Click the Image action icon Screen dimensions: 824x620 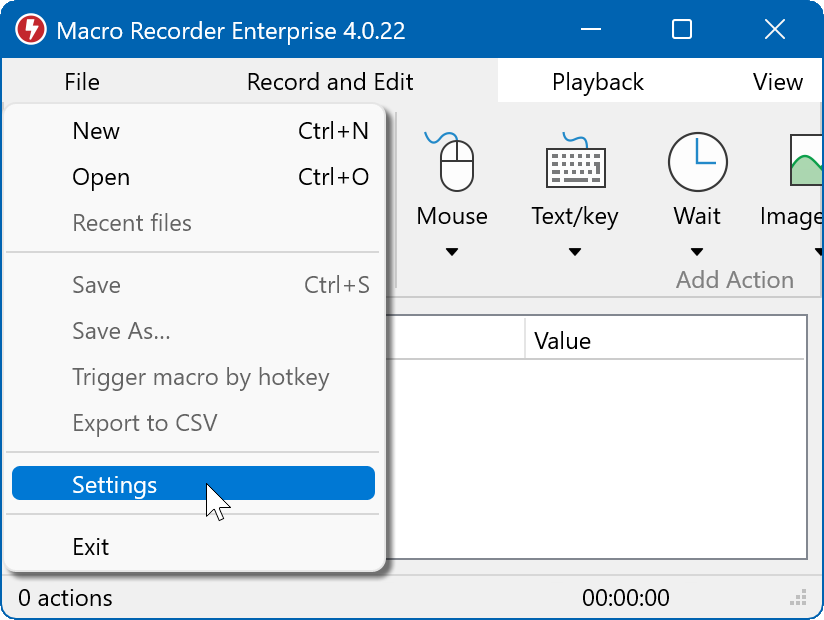[806, 162]
